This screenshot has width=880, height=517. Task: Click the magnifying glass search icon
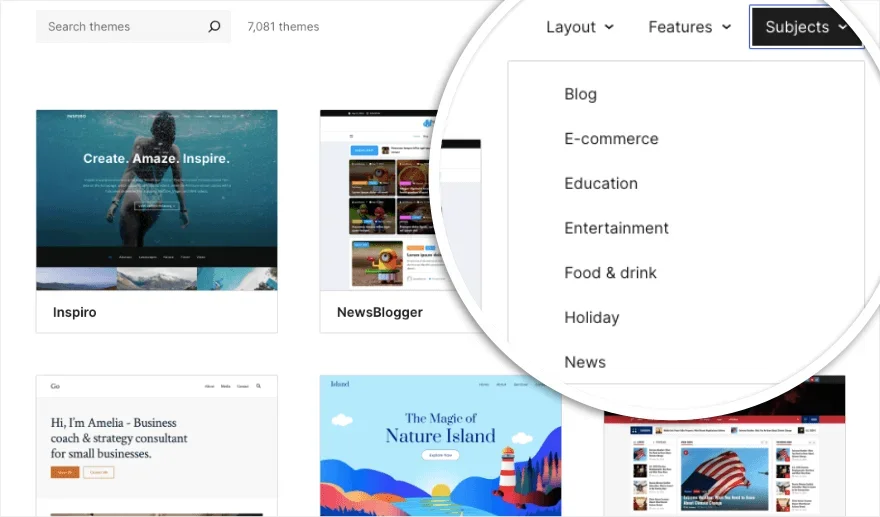(x=214, y=27)
